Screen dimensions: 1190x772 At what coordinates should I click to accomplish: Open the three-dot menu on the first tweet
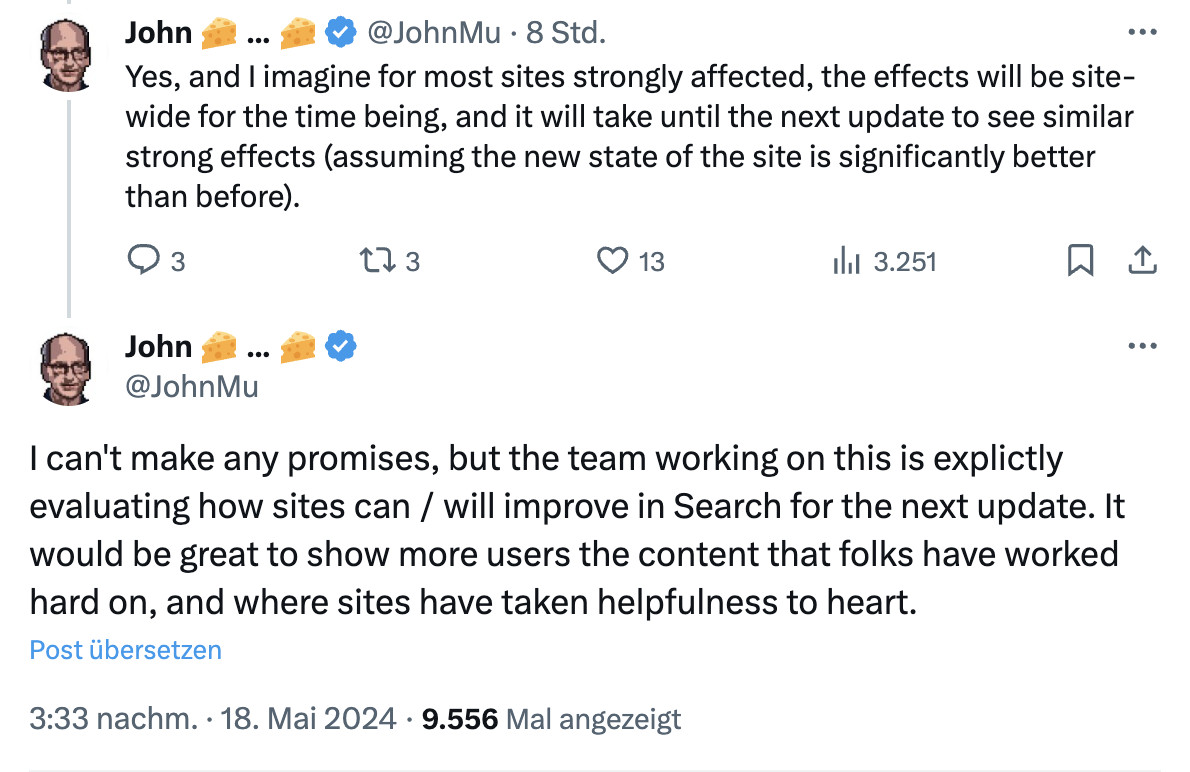coord(1141,30)
